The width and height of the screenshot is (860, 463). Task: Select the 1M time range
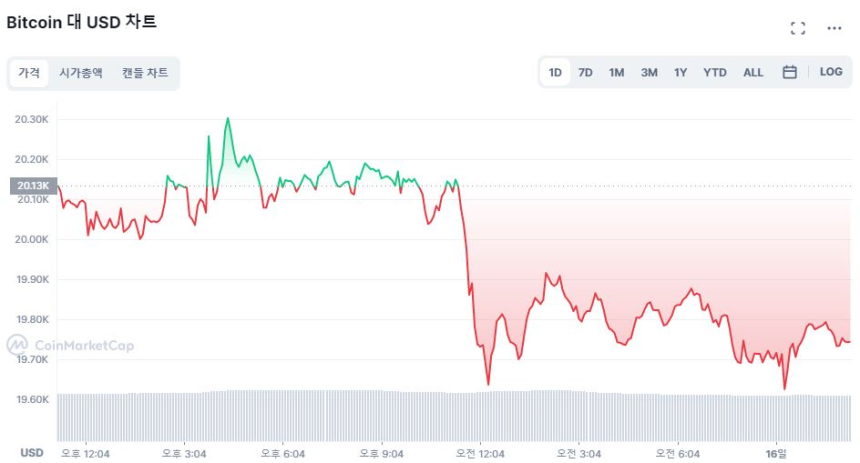point(616,72)
